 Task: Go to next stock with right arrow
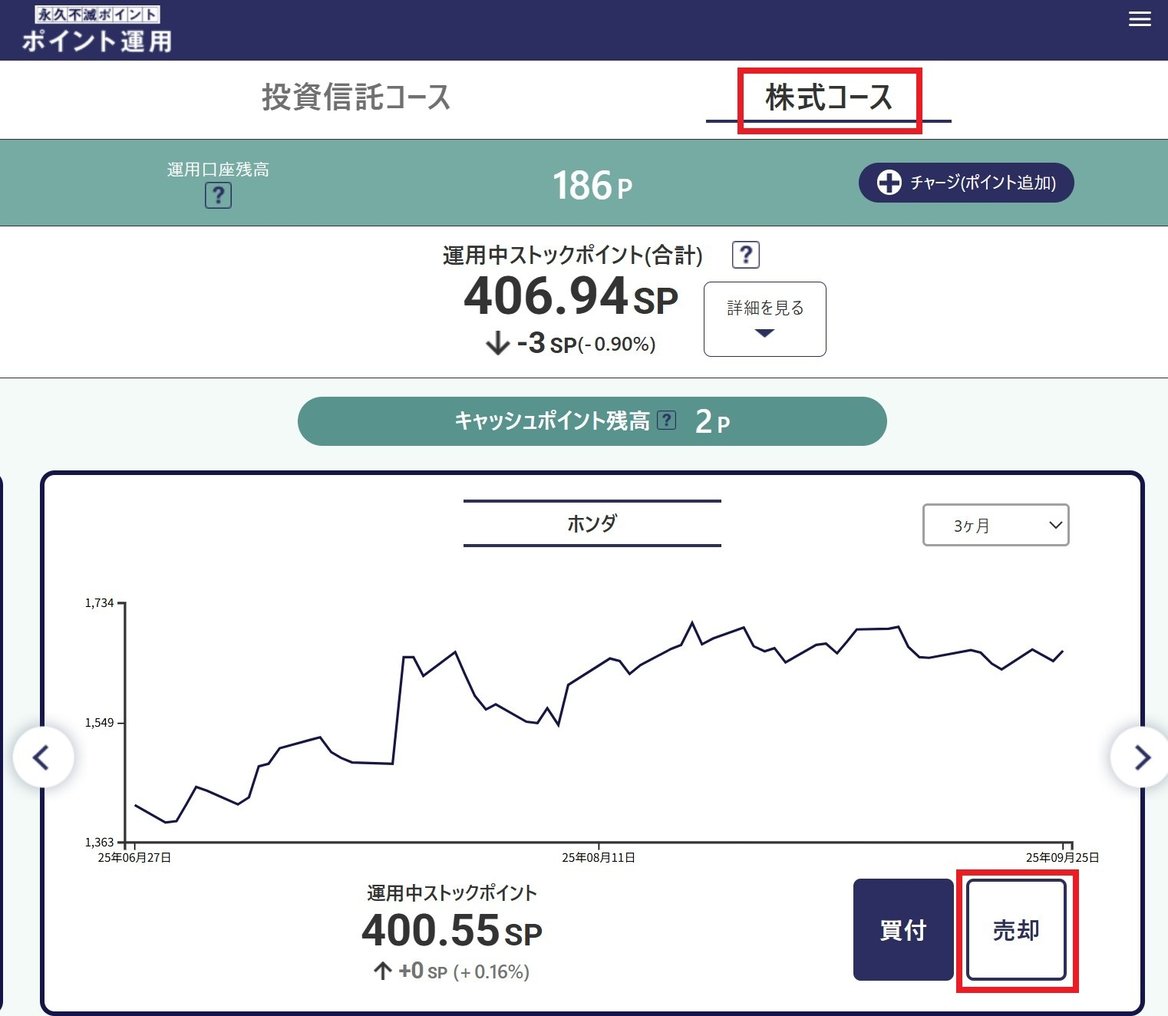(x=1141, y=758)
